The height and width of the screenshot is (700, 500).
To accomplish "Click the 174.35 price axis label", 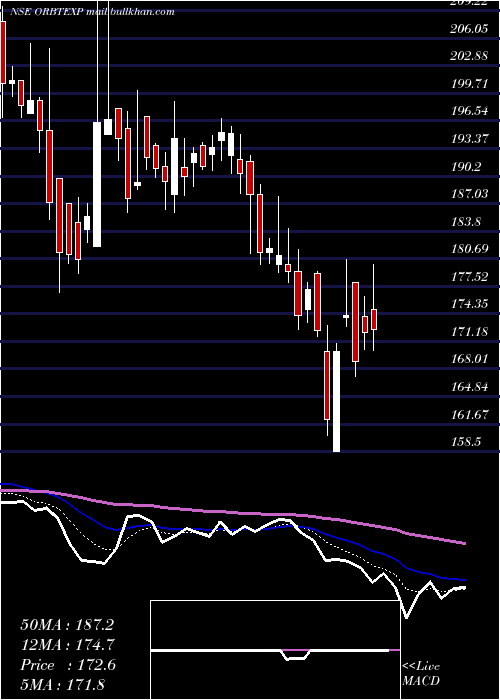I will click(470, 304).
